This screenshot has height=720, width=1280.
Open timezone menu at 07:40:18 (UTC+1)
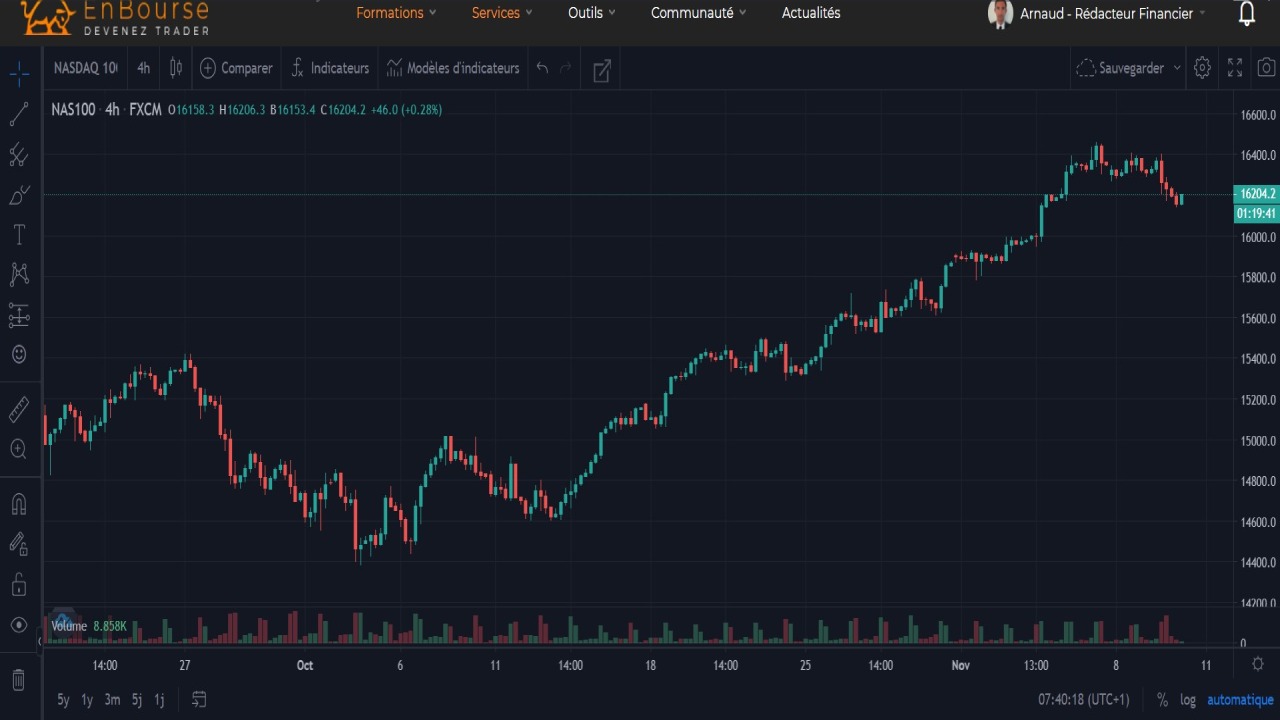[x=1083, y=700]
